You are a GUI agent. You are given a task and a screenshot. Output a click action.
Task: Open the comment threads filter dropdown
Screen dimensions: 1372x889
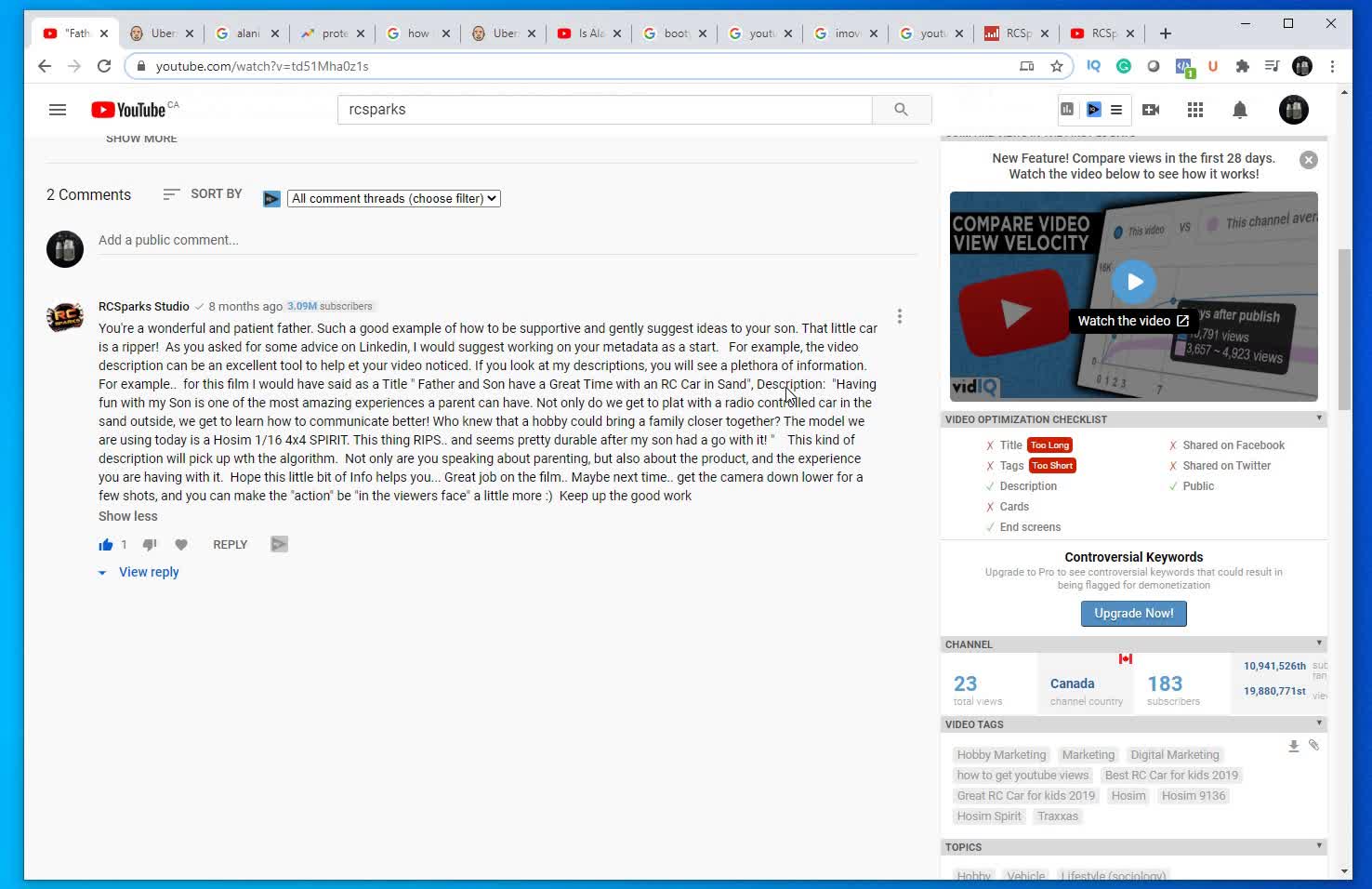(394, 198)
